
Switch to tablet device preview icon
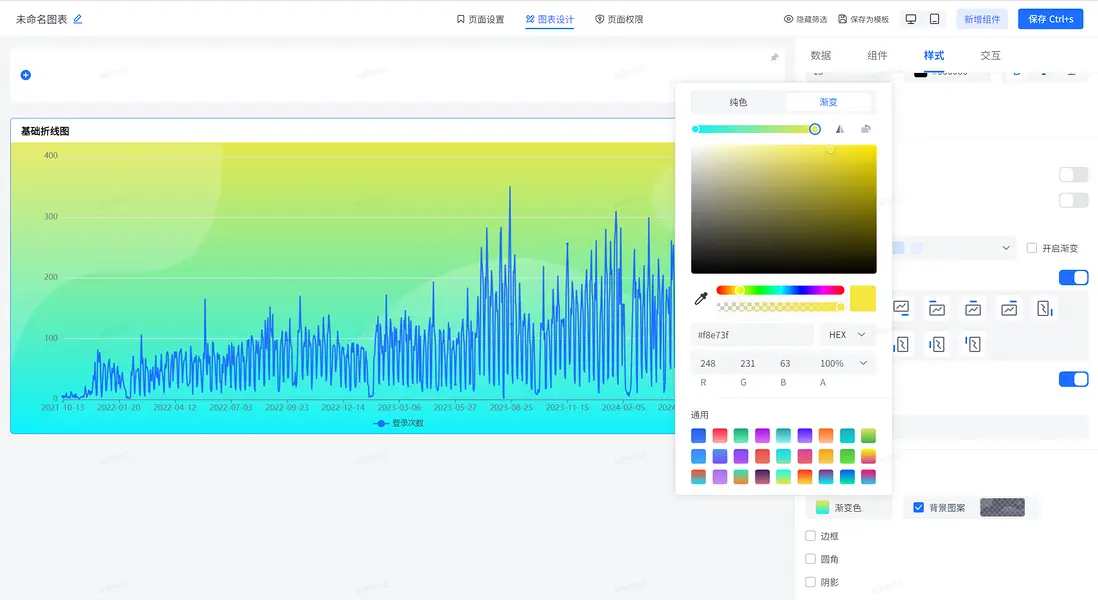[x=934, y=19]
